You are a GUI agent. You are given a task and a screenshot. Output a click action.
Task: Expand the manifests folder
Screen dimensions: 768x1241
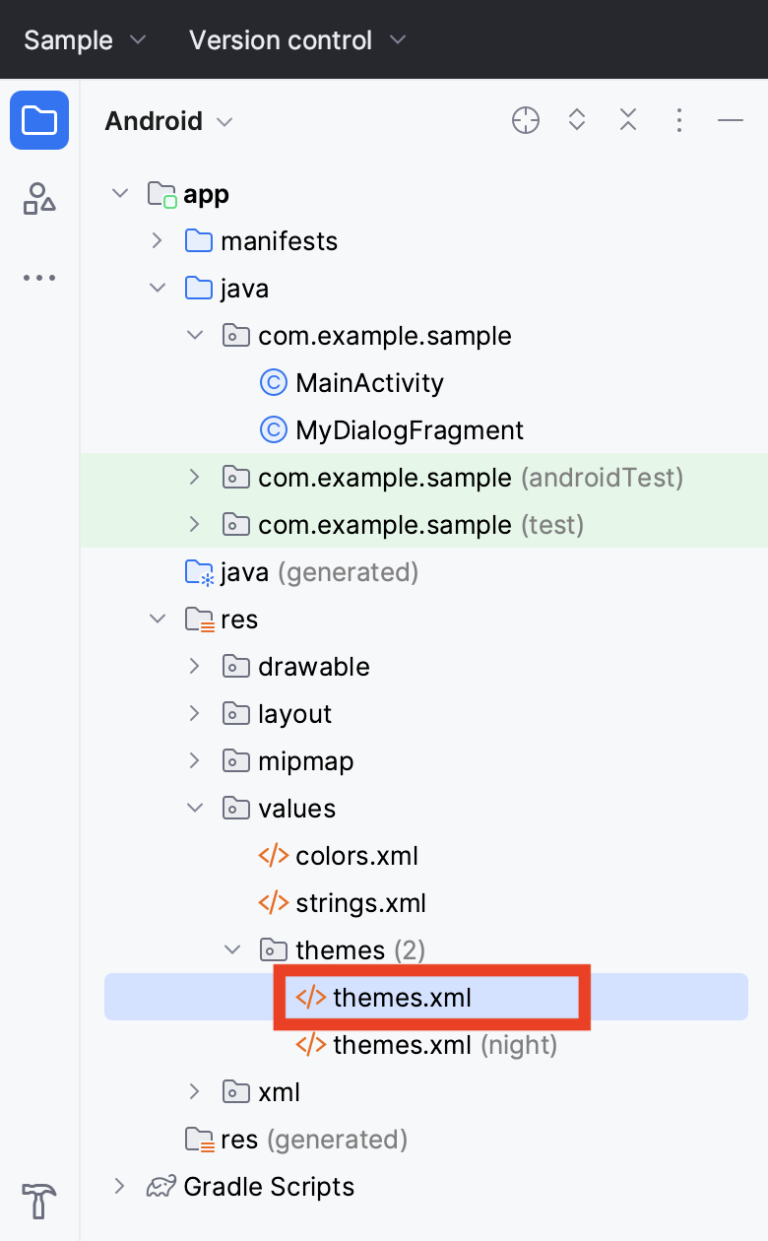[157, 240]
